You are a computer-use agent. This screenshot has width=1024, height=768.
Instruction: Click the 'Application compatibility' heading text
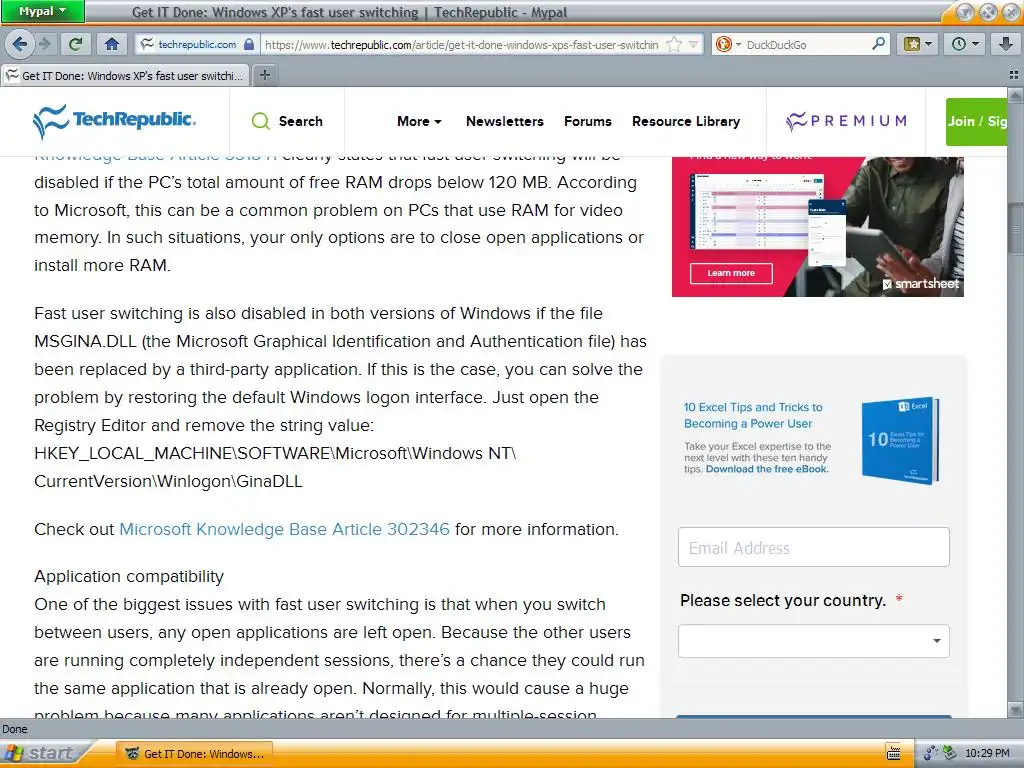[x=129, y=577]
